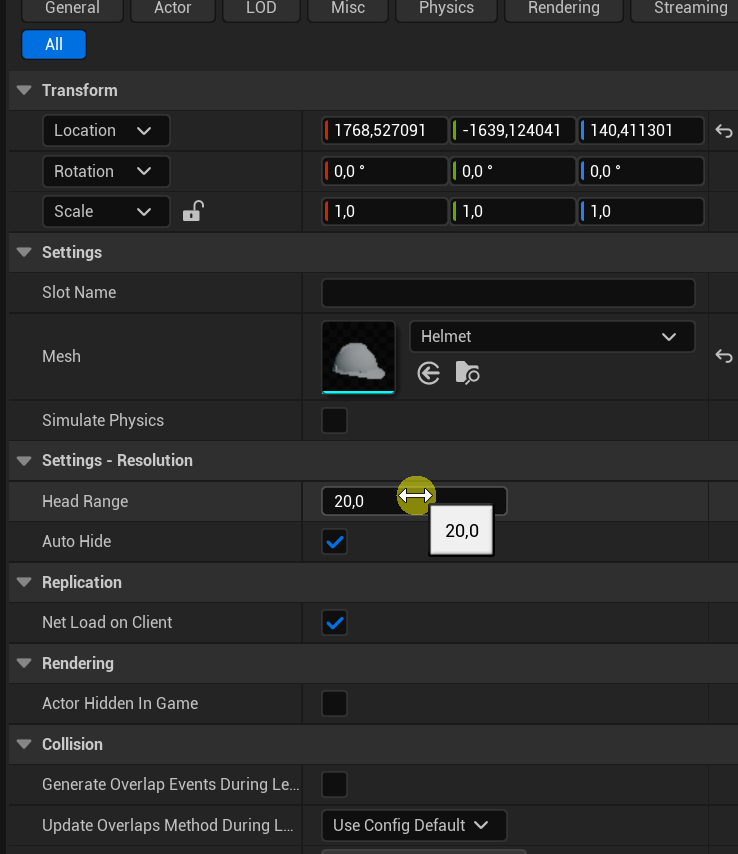
Task: Collapse the Transform section
Action: [x=25, y=90]
